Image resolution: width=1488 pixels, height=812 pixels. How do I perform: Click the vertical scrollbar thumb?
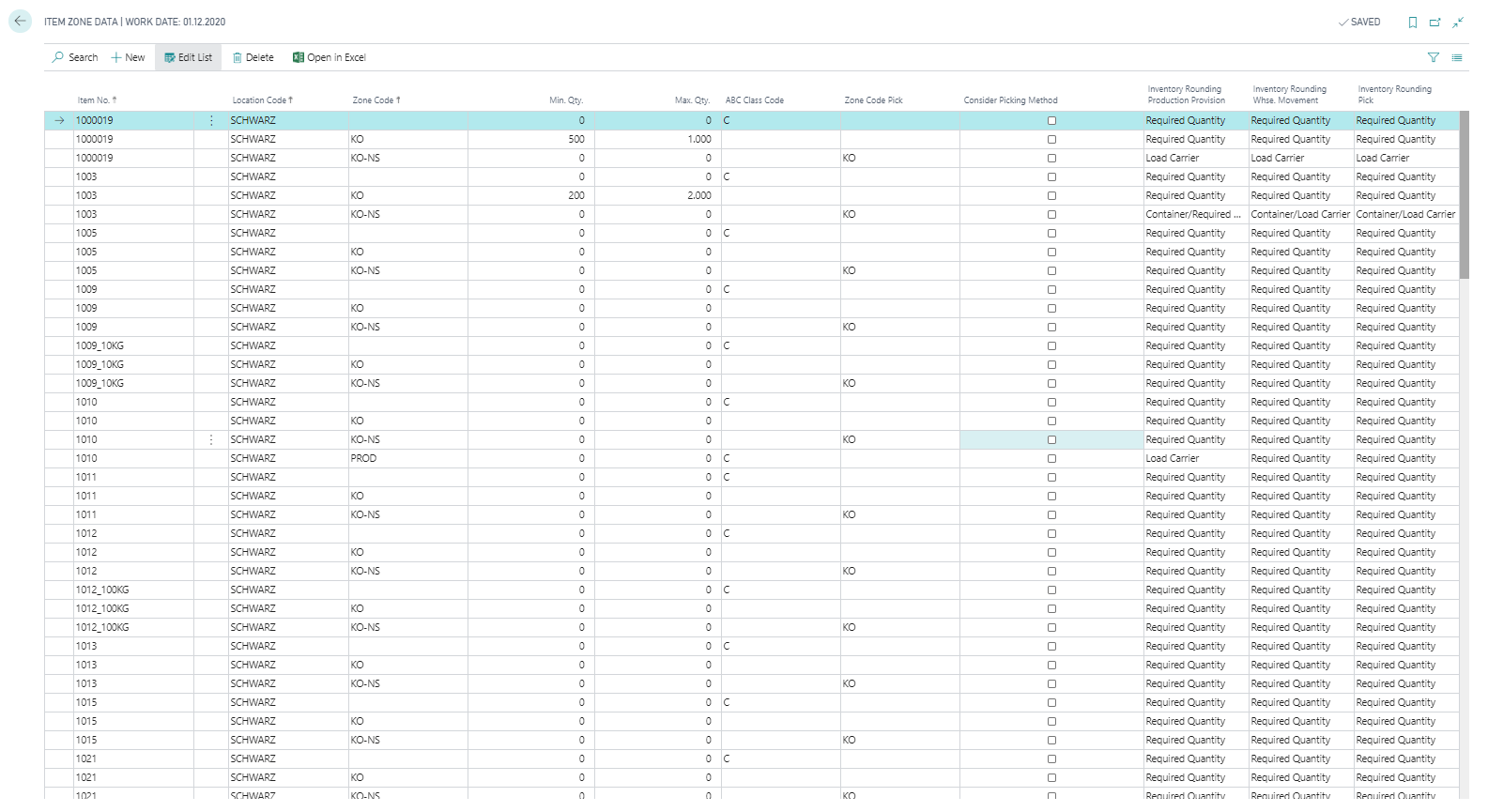tap(1464, 195)
